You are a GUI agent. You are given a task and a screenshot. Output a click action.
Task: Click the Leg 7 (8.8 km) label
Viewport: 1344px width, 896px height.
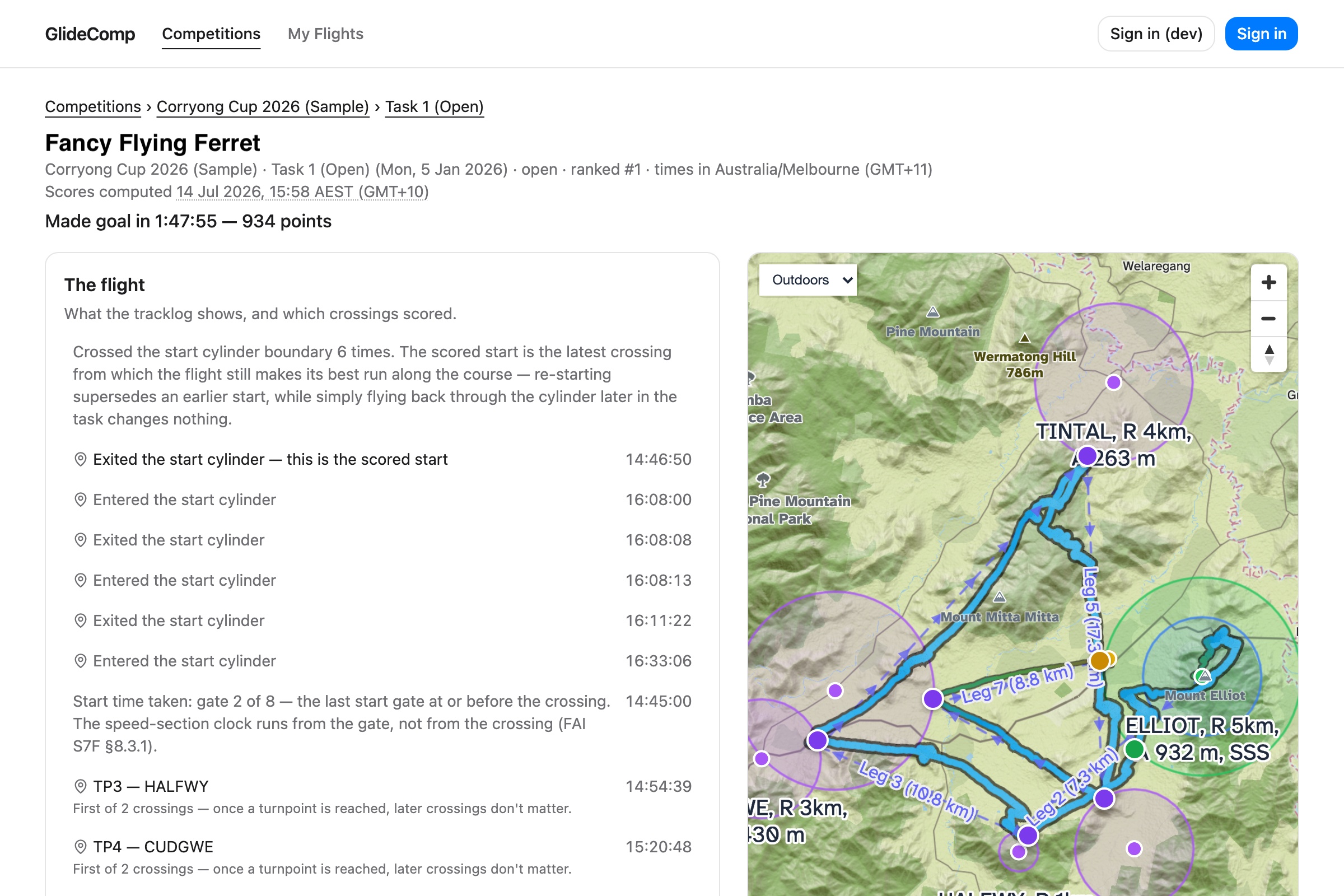1017,684
